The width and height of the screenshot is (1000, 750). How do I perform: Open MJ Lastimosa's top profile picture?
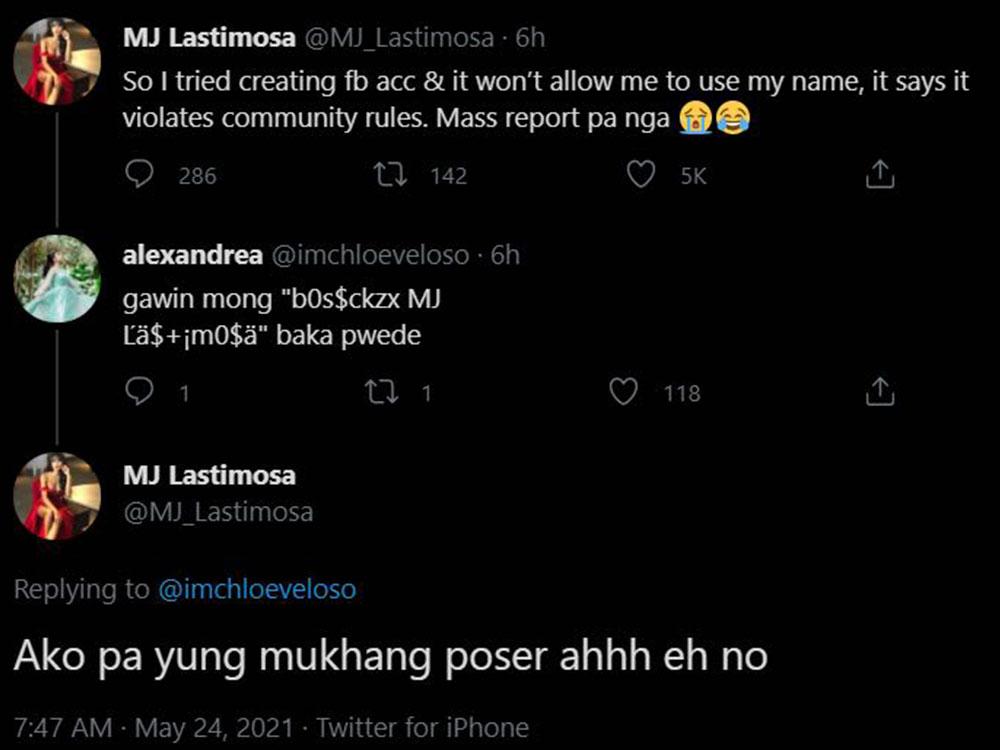[56, 62]
